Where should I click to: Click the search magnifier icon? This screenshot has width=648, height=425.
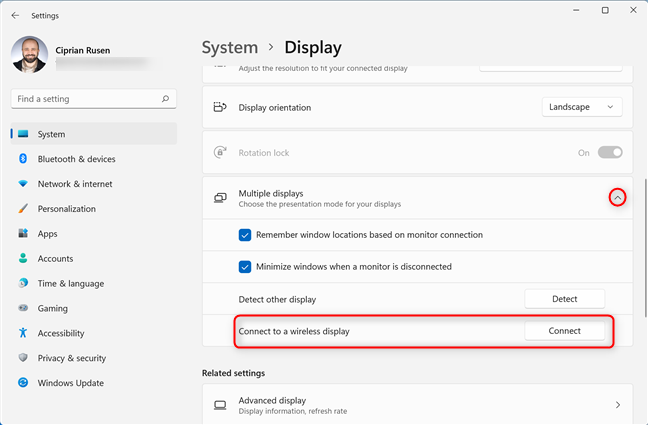(x=165, y=99)
